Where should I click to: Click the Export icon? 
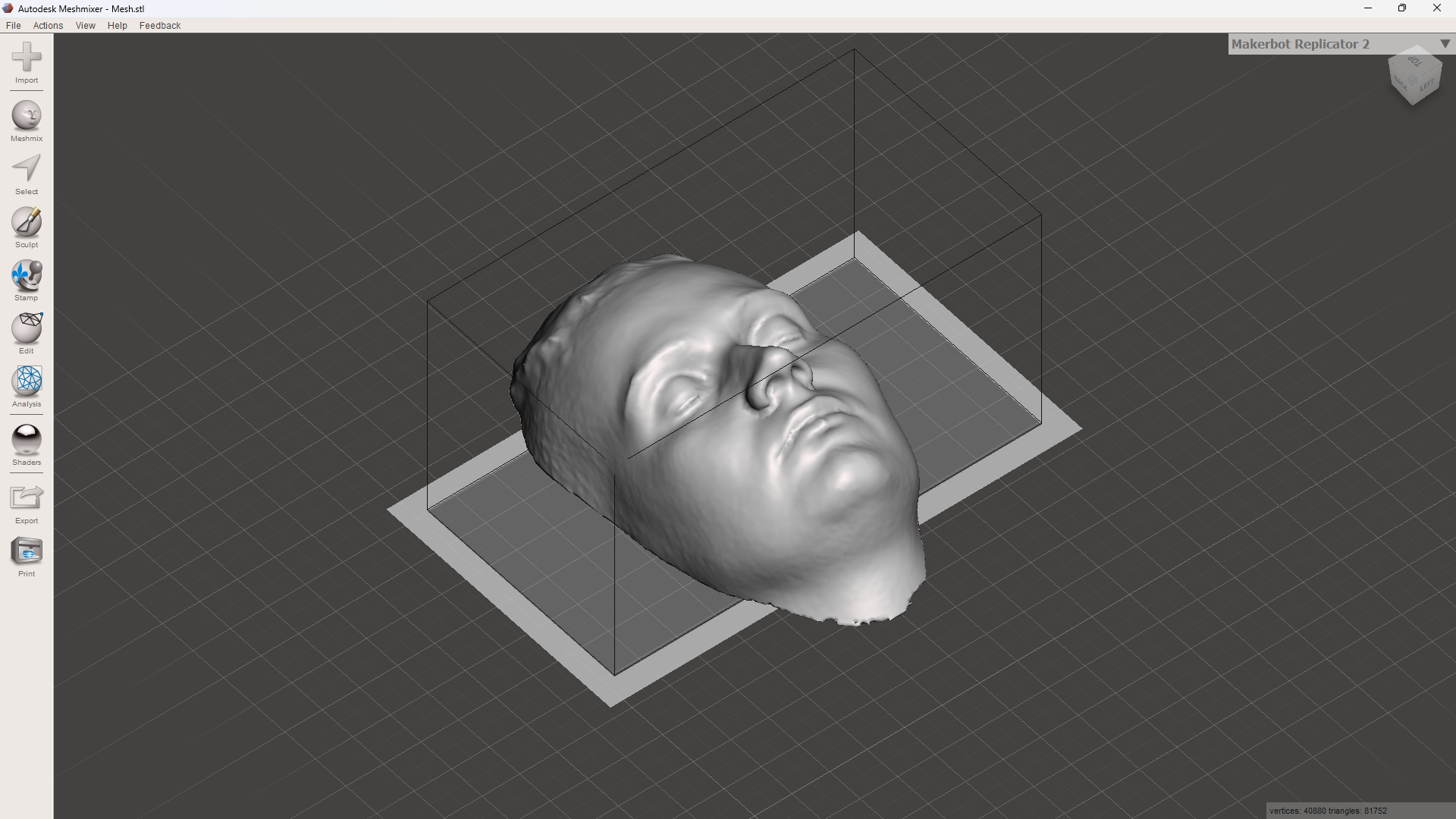point(27,498)
